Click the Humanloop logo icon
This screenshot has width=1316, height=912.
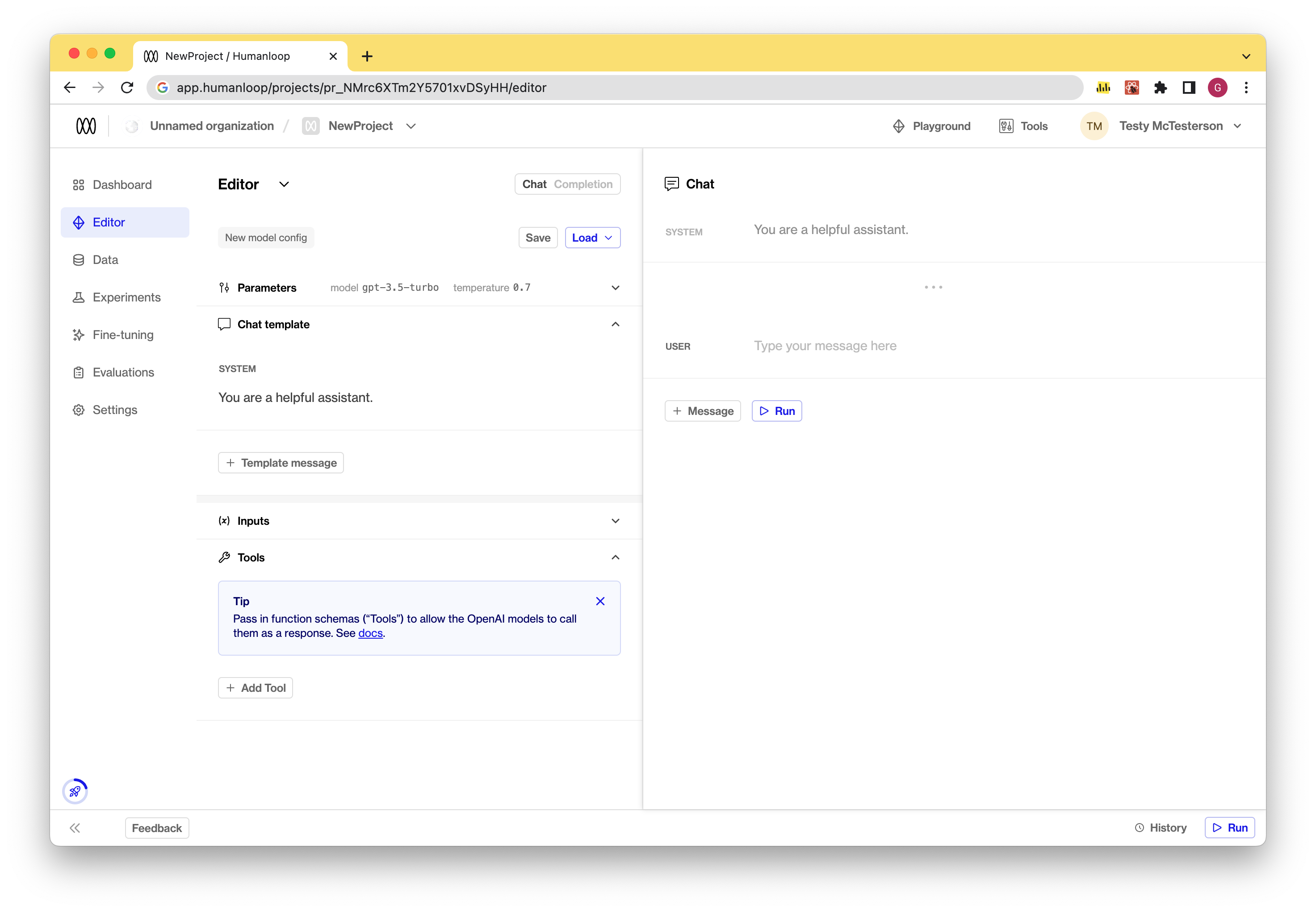86,126
